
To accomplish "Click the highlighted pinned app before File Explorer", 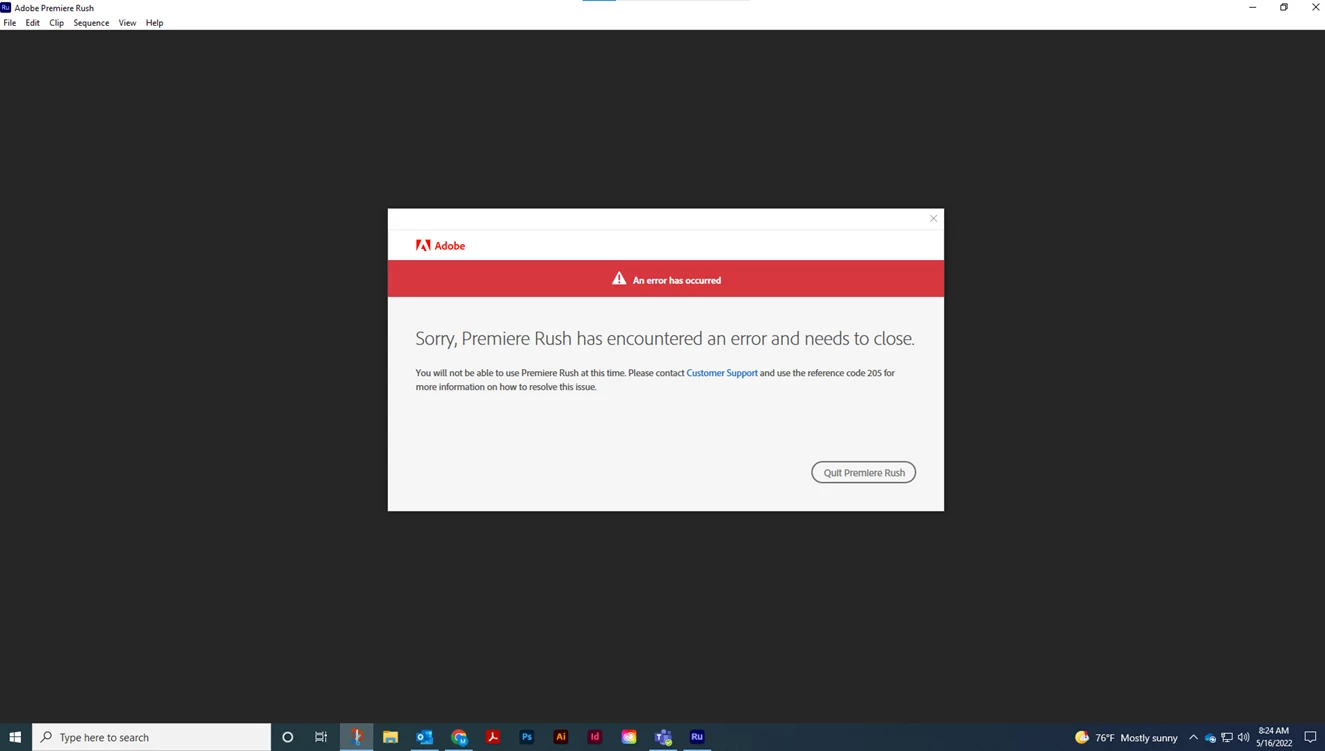I will 357,737.
